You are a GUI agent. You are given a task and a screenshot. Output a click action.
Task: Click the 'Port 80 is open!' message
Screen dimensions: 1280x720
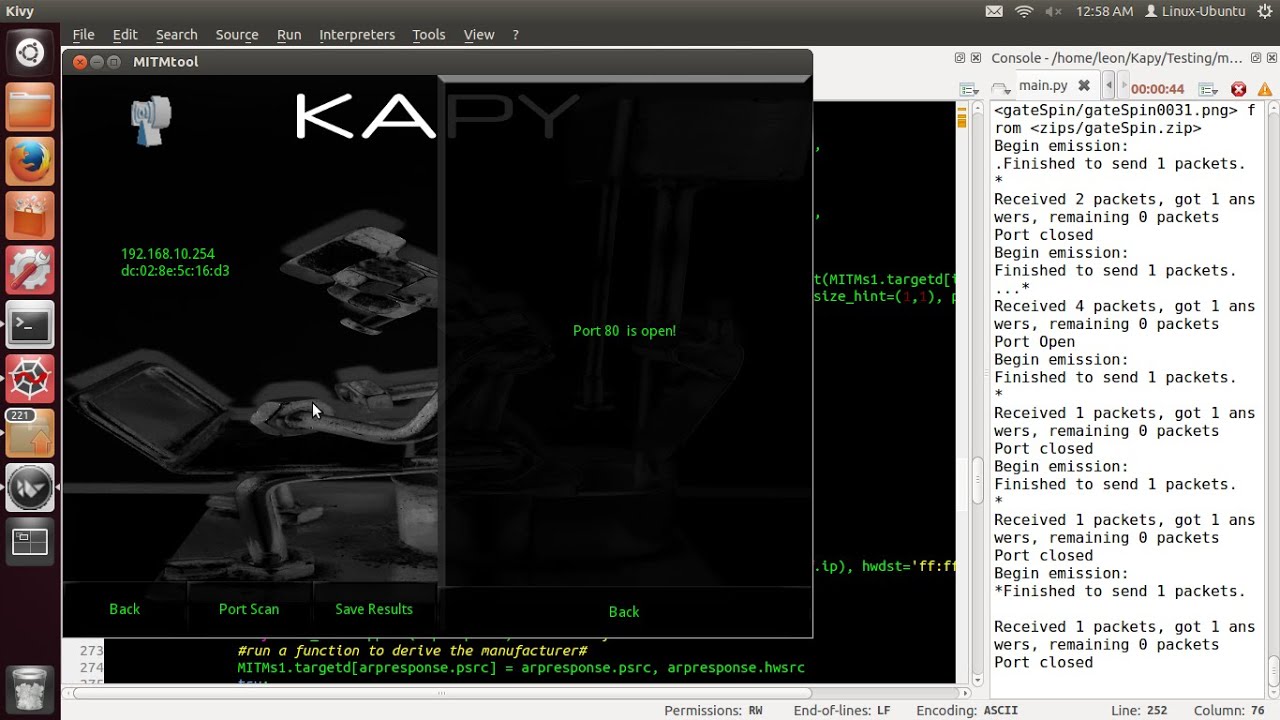tap(624, 331)
